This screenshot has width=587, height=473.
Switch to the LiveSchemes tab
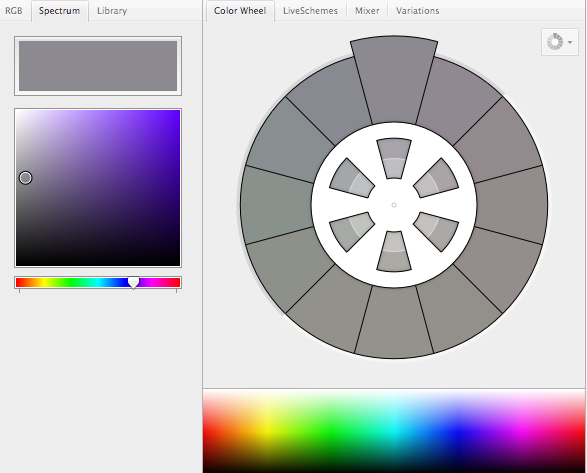pos(310,11)
